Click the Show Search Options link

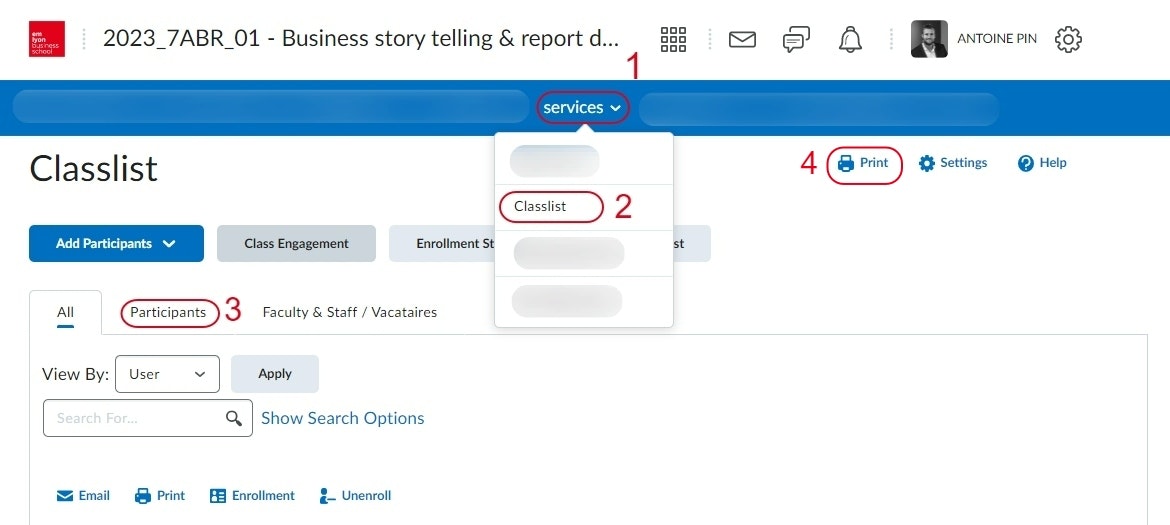point(342,418)
